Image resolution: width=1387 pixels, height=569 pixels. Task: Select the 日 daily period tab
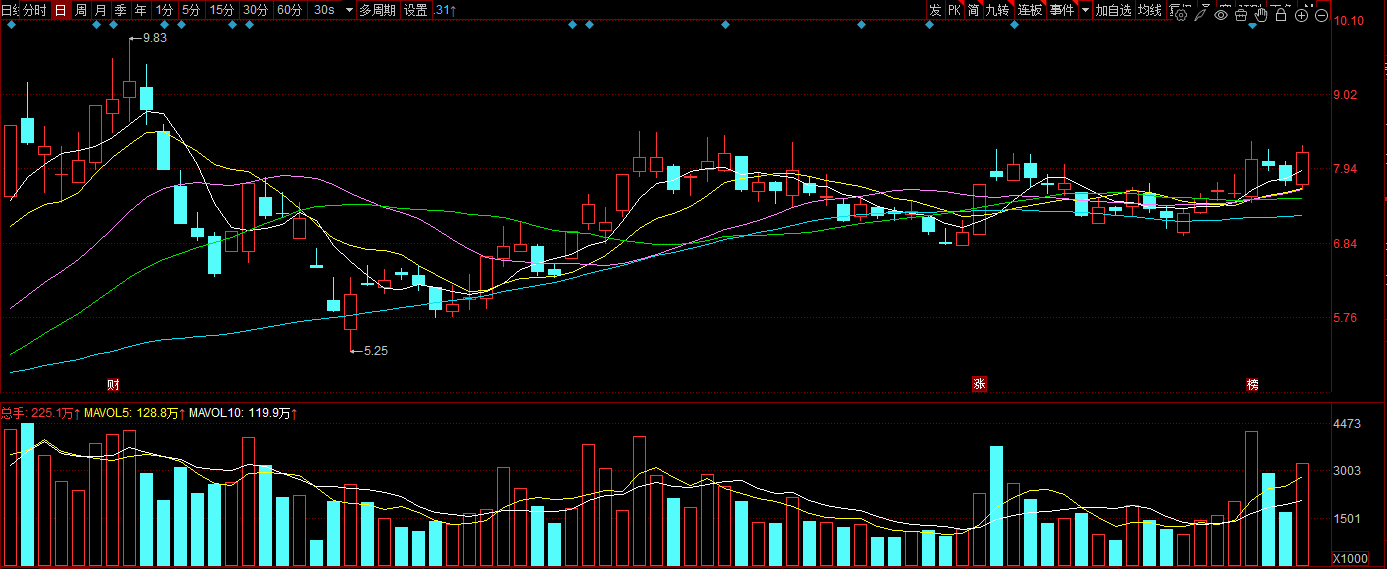(60, 10)
